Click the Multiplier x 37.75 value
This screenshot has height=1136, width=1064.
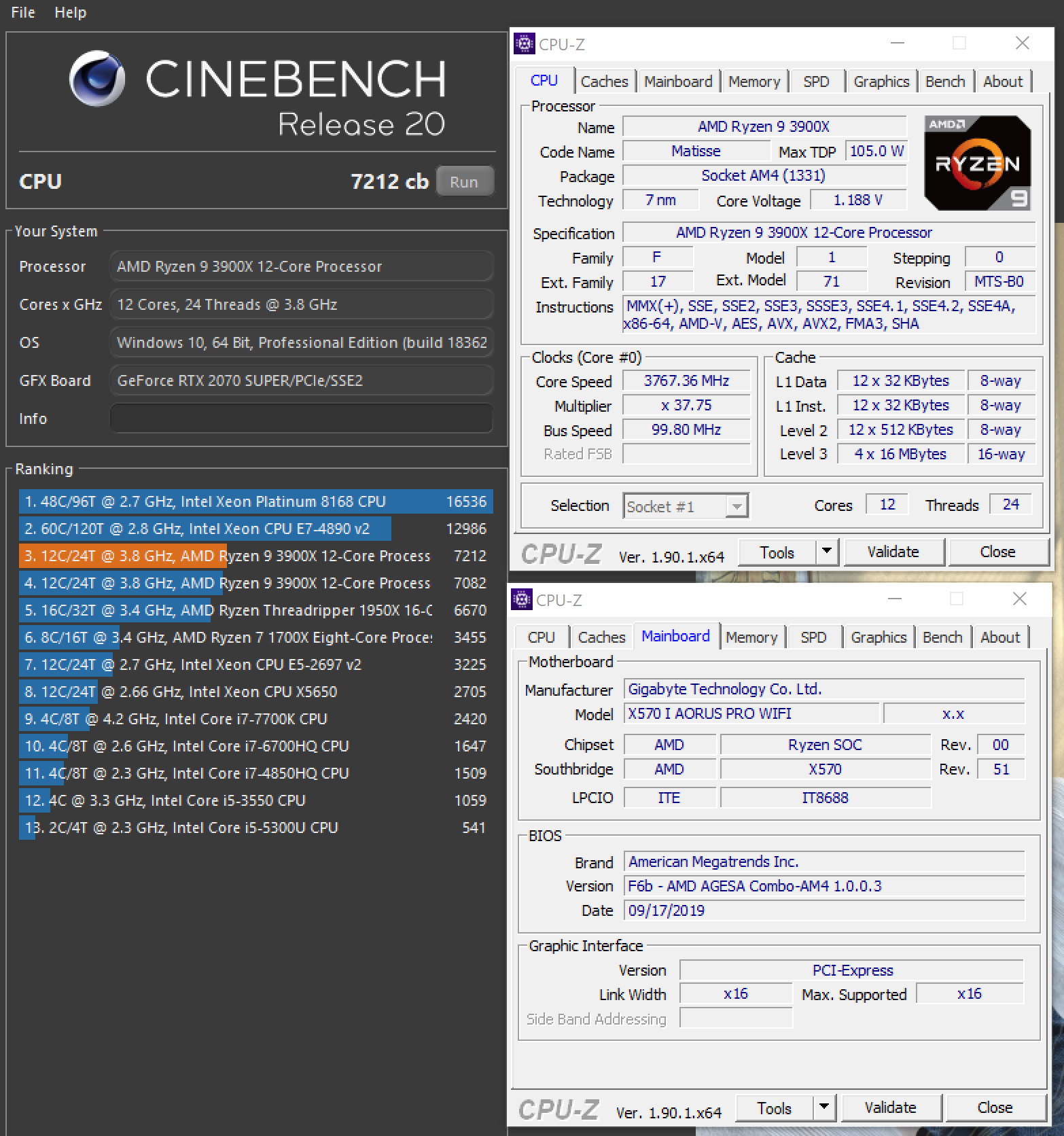(686, 405)
